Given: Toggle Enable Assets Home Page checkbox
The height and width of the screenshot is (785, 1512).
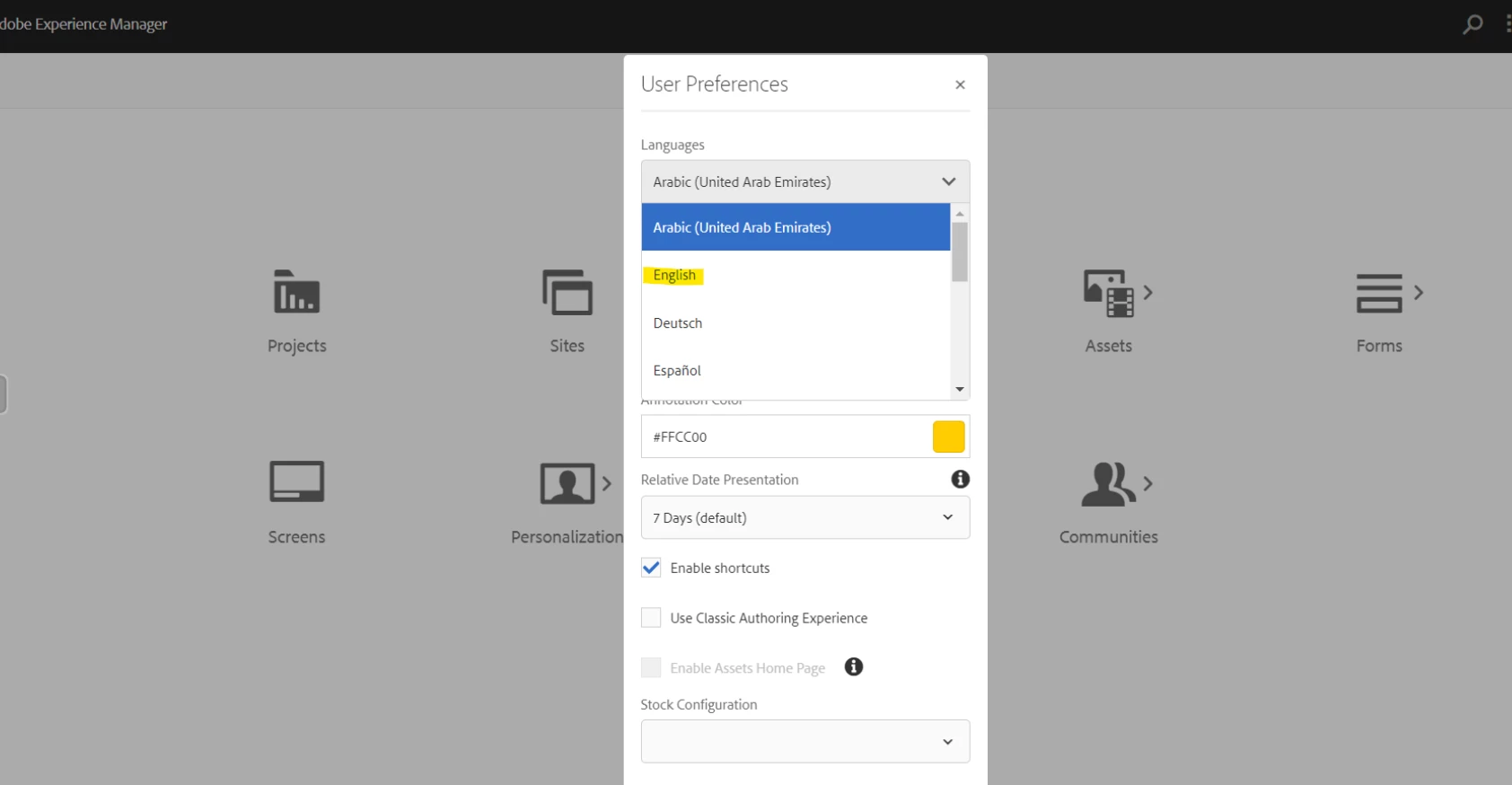Looking at the screenshot, I should click(651, 667).
